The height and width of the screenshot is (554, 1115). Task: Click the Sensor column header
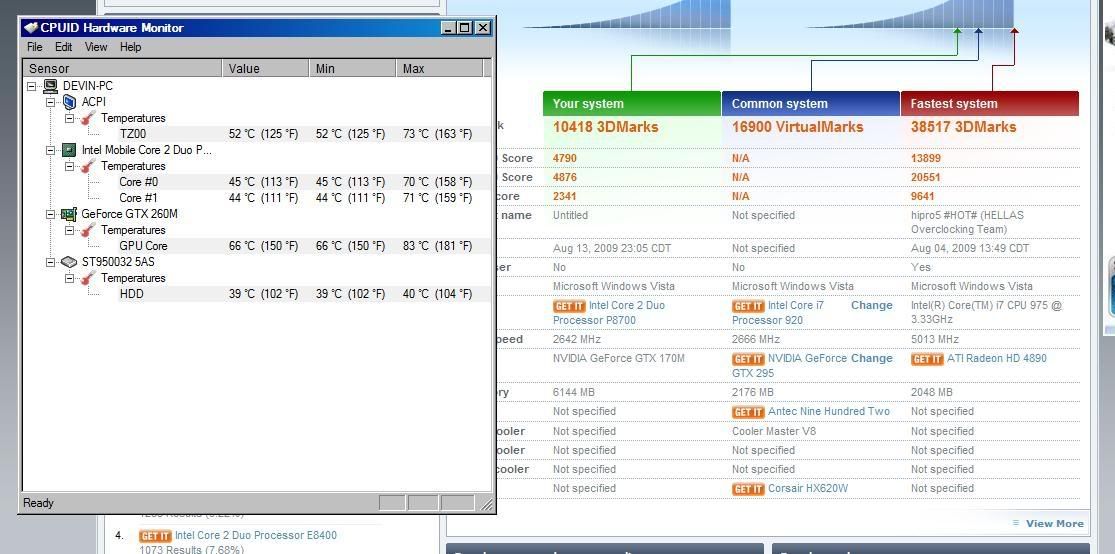(x=123, y=68)
